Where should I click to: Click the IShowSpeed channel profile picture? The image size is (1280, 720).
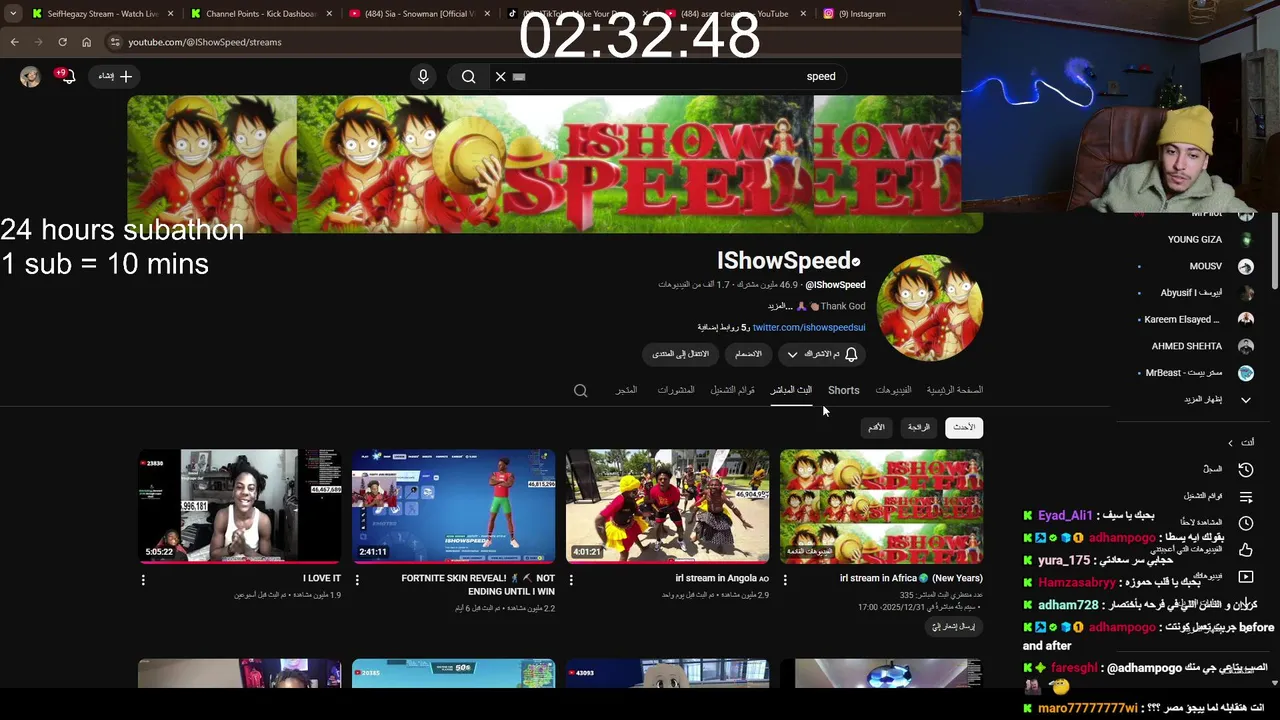pos(930,307)
